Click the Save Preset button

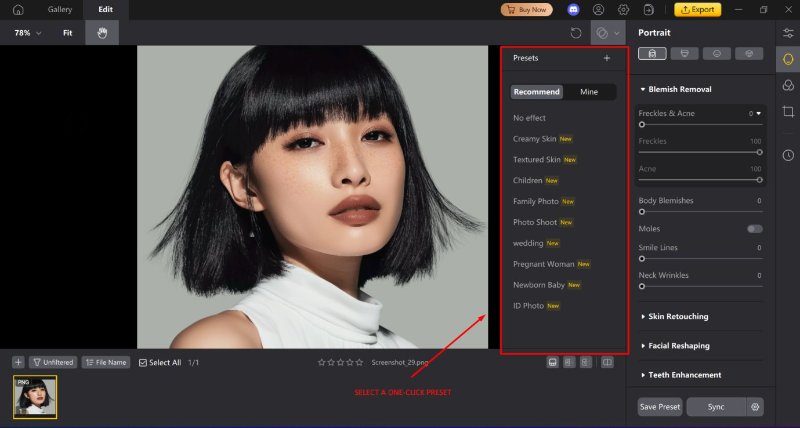coord(660,407)
